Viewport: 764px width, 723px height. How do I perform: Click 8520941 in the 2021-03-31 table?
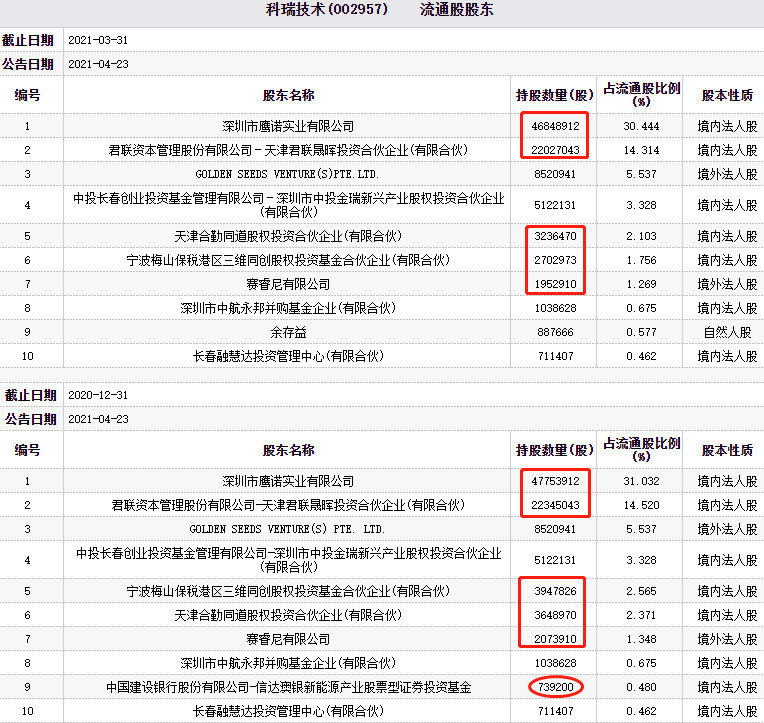point(555,174)
